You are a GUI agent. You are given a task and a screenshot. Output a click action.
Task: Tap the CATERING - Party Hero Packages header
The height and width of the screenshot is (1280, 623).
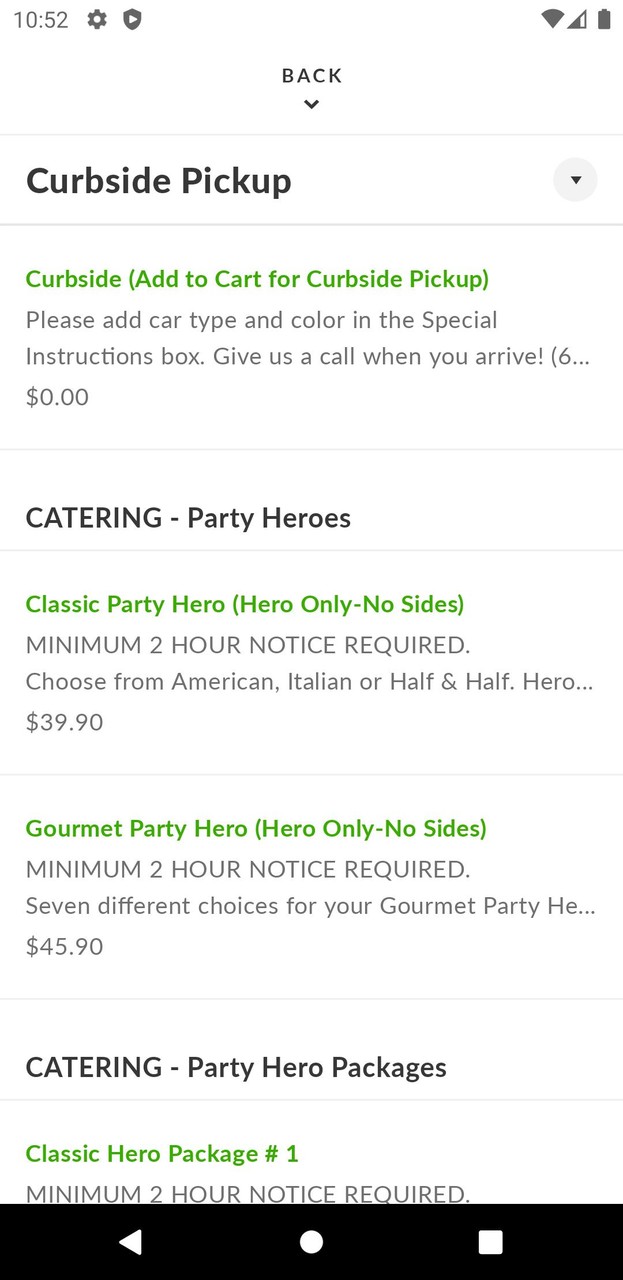[236, 1067]
